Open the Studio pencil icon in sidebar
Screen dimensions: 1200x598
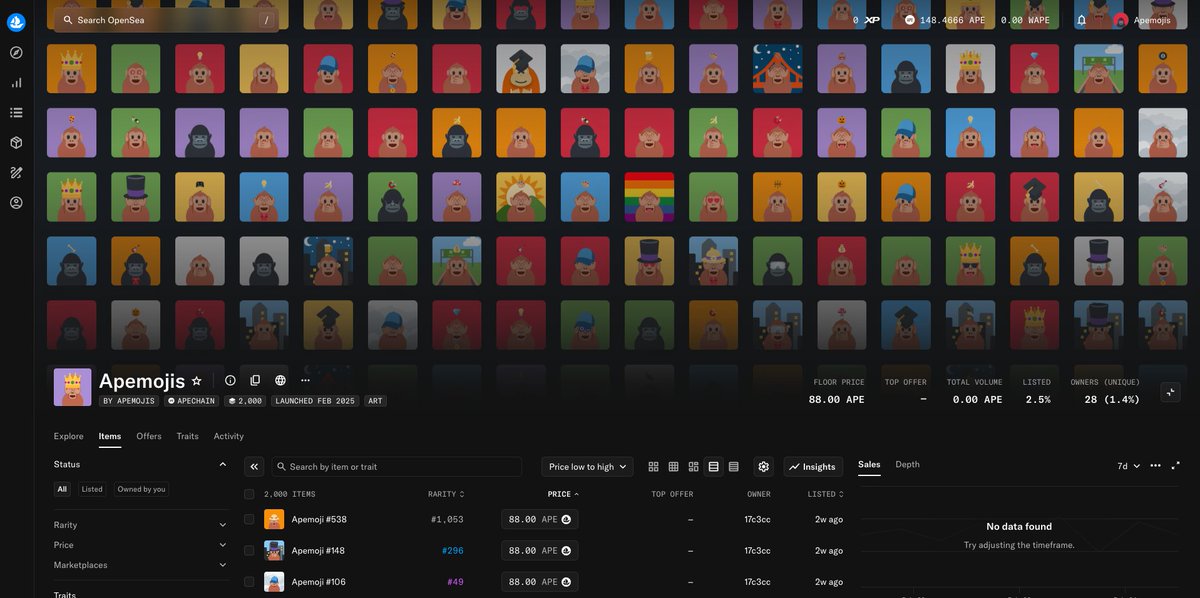(16, 173)
